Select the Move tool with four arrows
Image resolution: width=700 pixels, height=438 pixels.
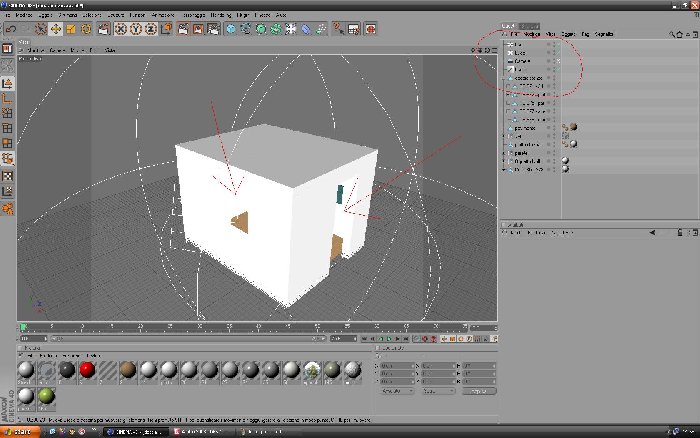[56, 29]
